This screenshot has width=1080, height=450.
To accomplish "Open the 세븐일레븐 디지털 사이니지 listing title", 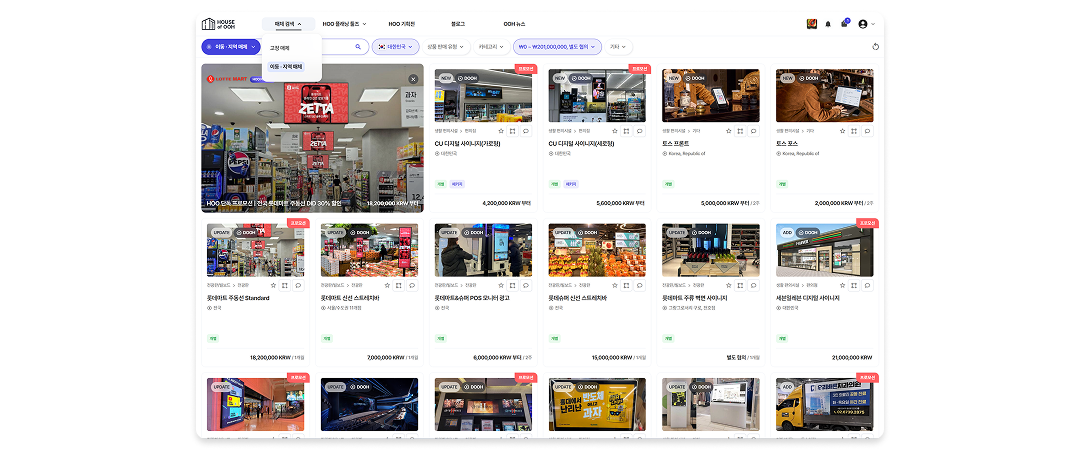I will [x=807, y=298].
